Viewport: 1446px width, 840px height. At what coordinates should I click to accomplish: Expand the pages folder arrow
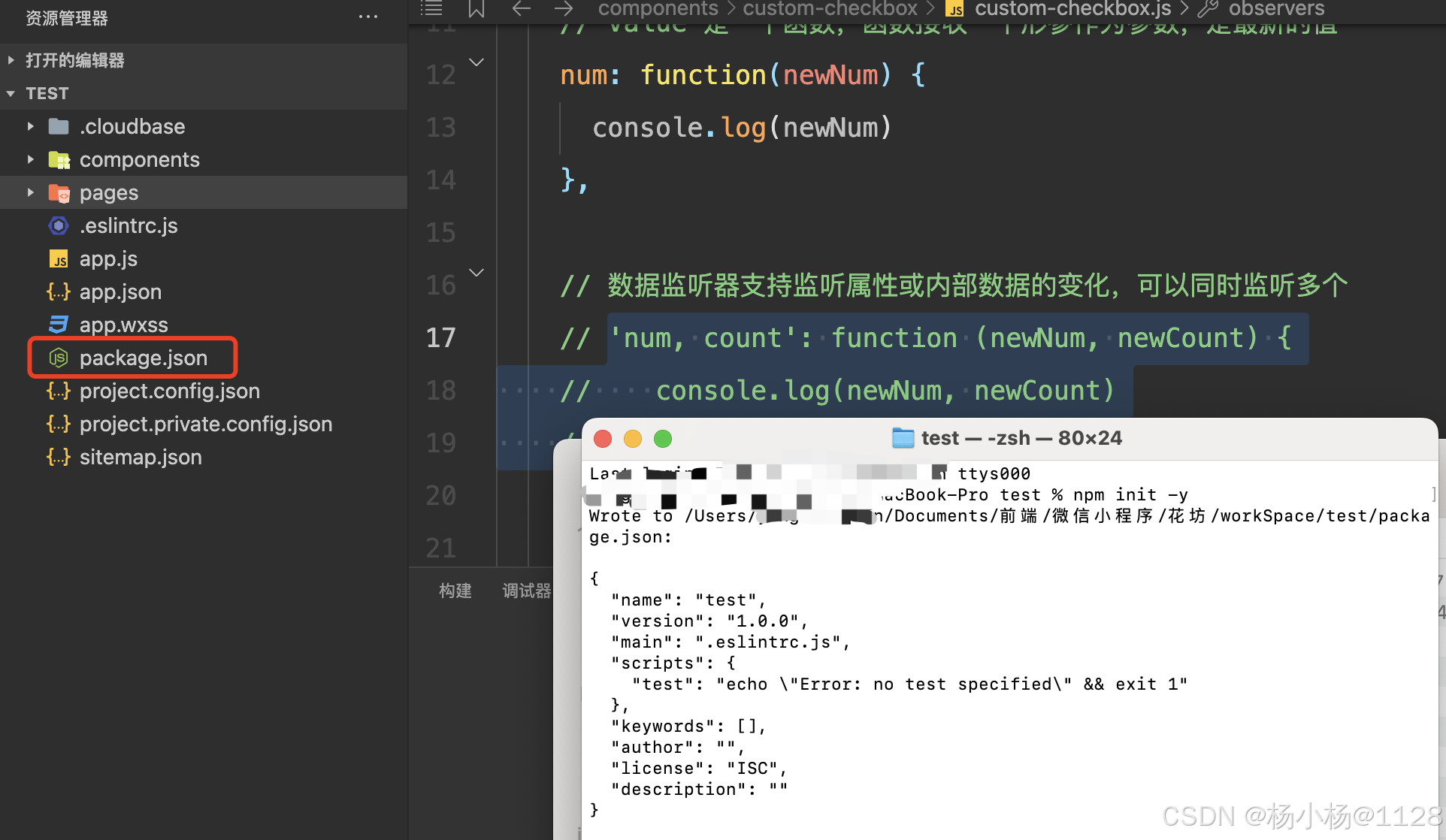point(30,192)
